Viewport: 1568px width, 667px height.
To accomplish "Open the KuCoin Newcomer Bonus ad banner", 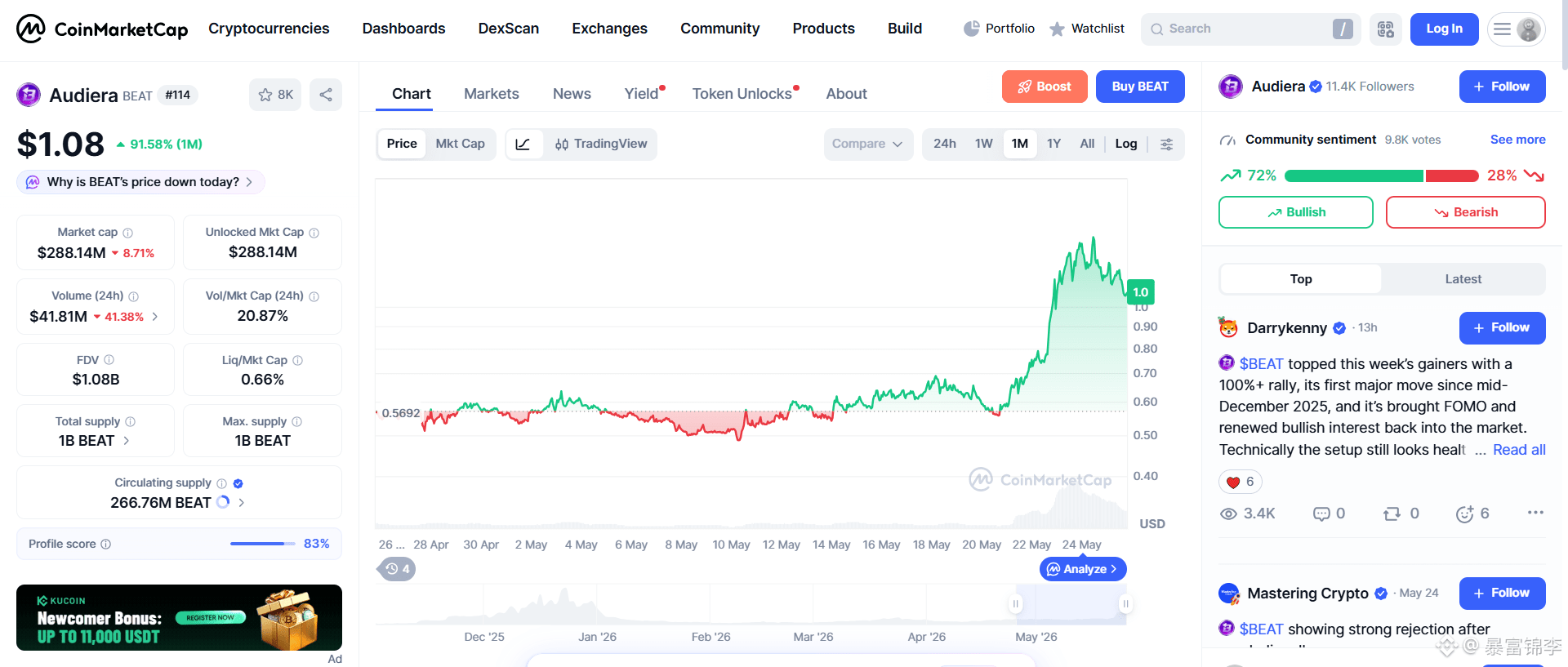I will pos(179,617).
